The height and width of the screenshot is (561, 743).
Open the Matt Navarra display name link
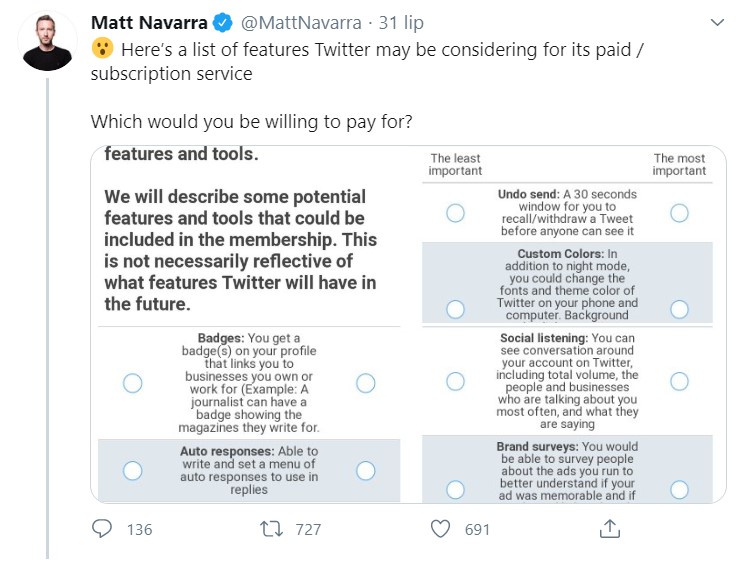(150, 22)
